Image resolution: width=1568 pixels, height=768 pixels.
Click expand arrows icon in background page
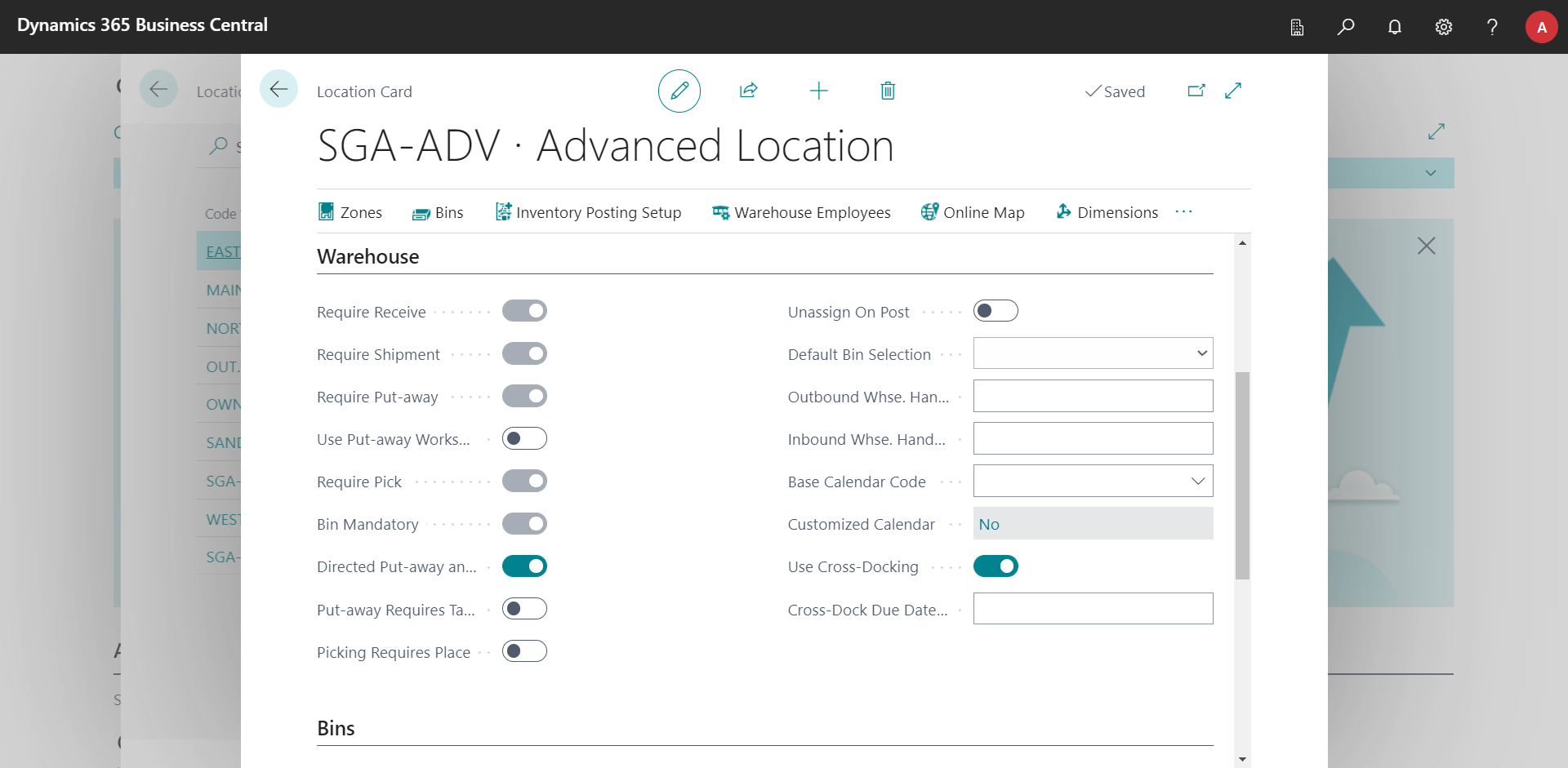tap(1437, 131)
